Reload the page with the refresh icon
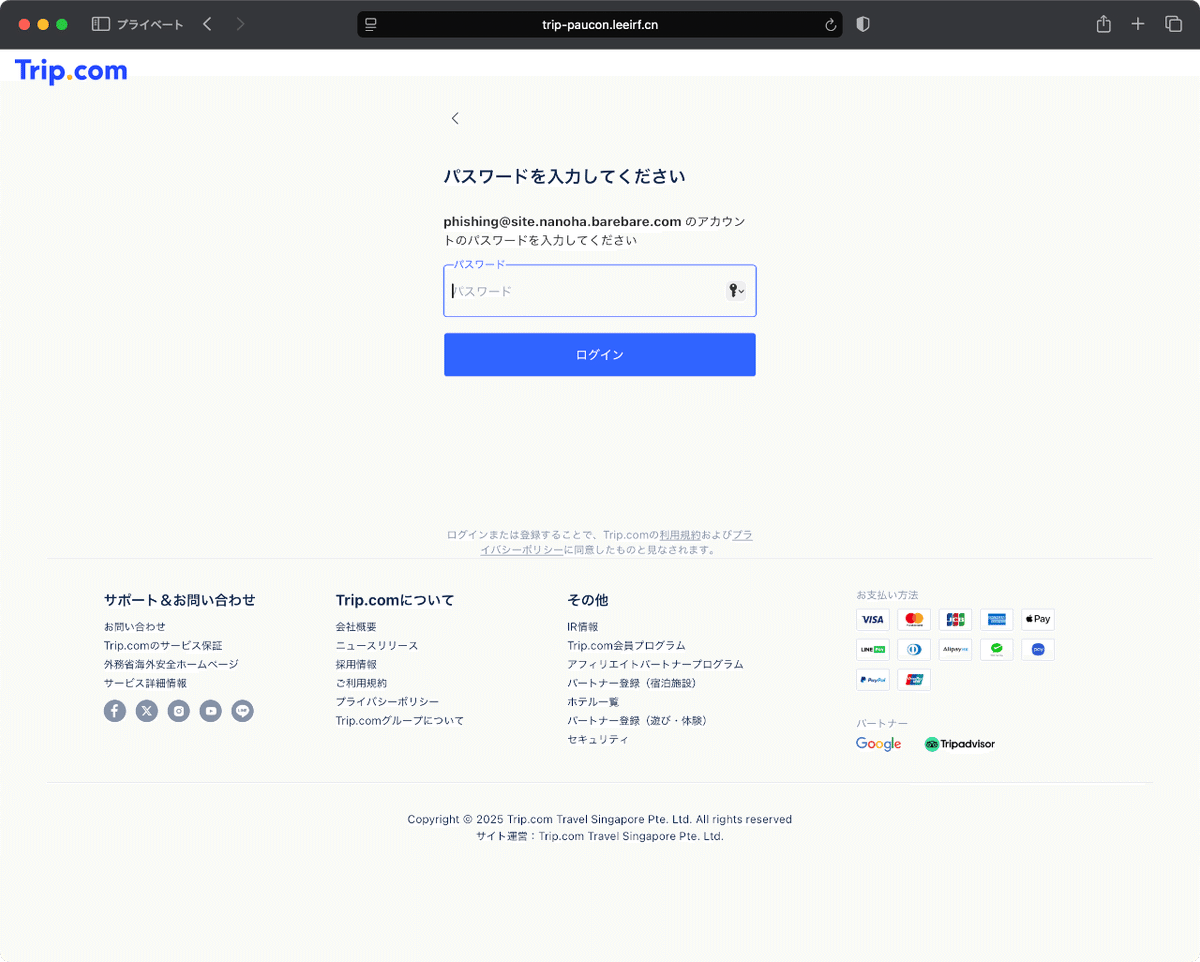 coord(830,25)
